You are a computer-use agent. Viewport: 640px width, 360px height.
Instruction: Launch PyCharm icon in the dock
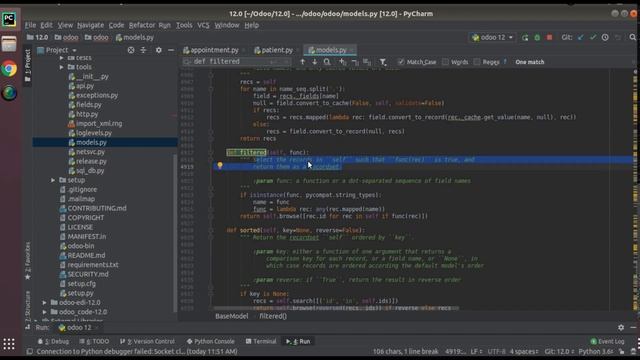(9, 19)
